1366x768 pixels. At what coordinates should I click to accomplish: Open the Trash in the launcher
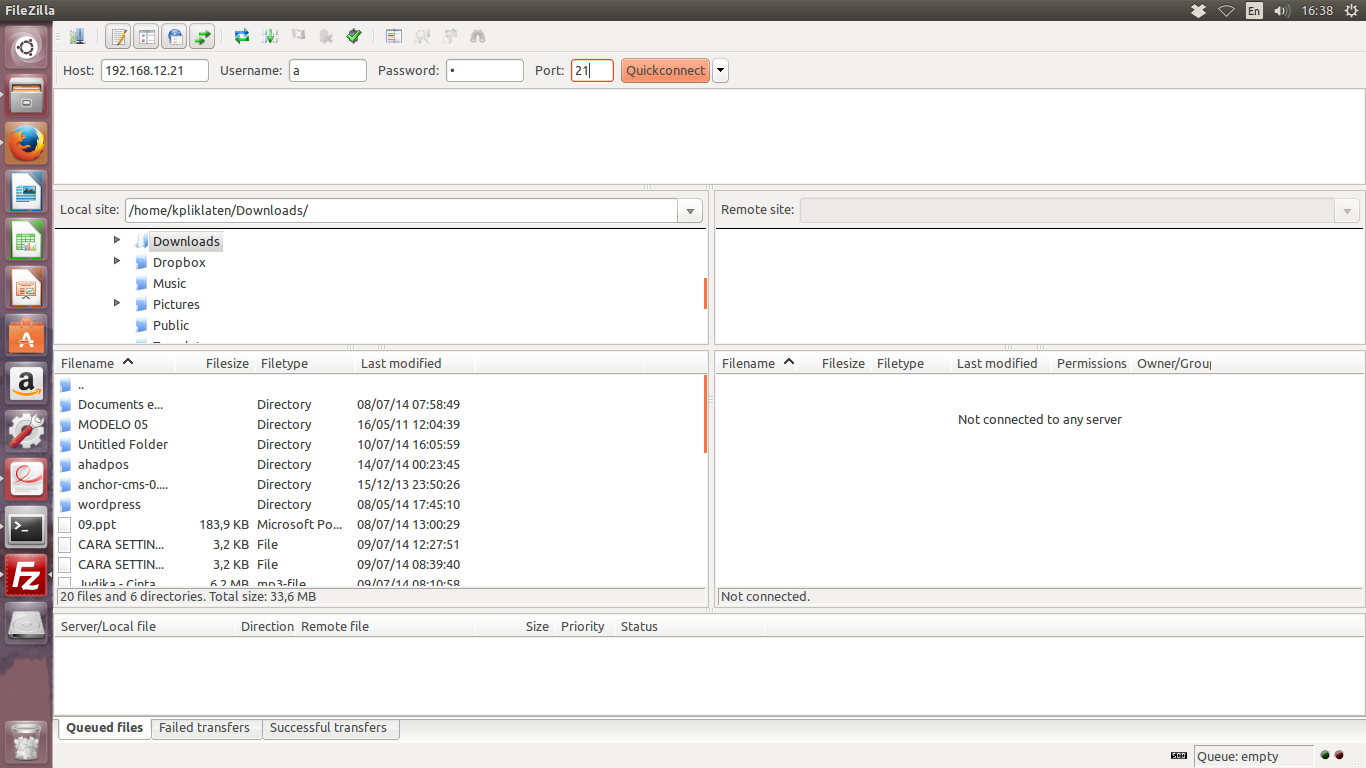26,742
